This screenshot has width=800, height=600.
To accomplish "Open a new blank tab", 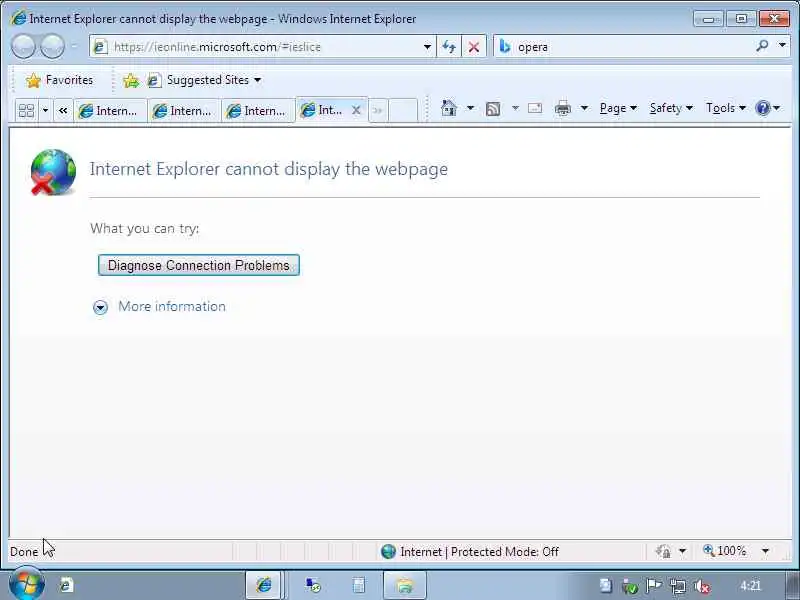I will click(x=403, y=110).
